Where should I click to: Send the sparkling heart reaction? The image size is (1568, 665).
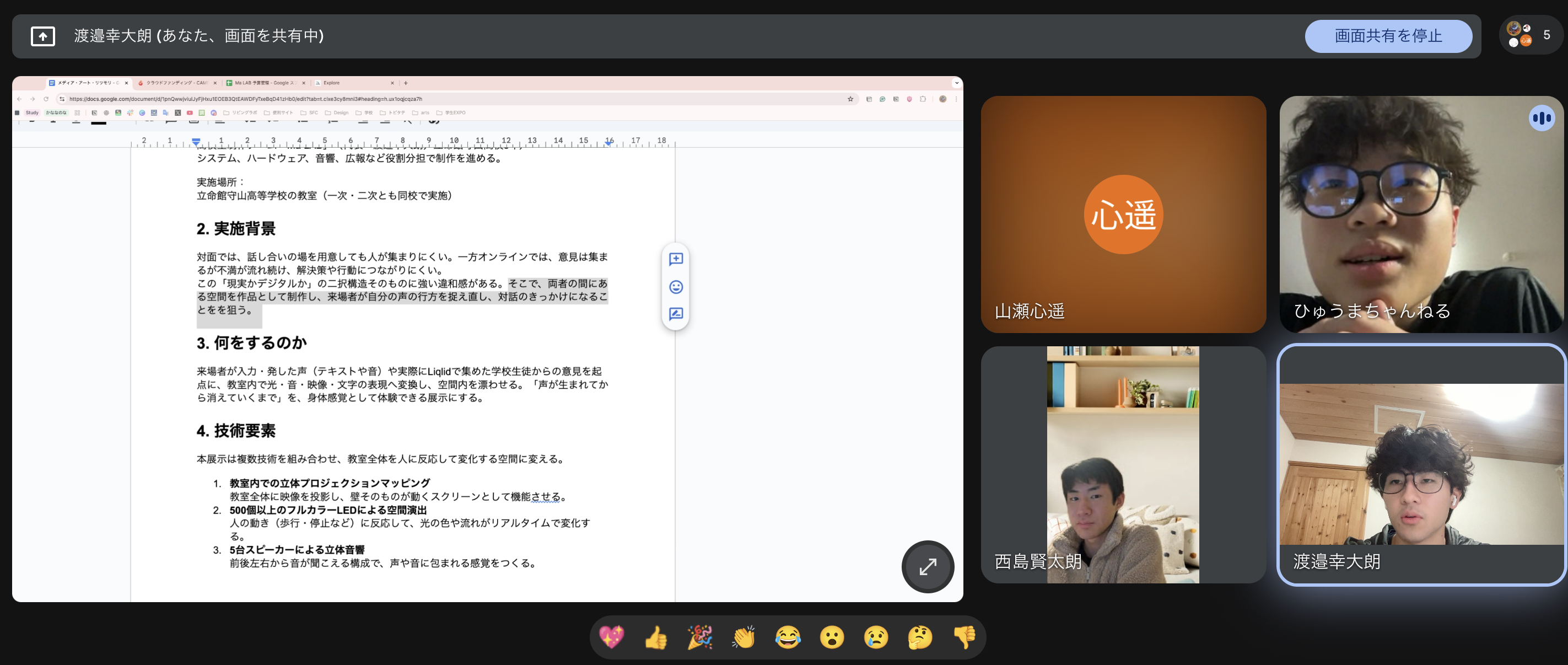coord(612,637)
